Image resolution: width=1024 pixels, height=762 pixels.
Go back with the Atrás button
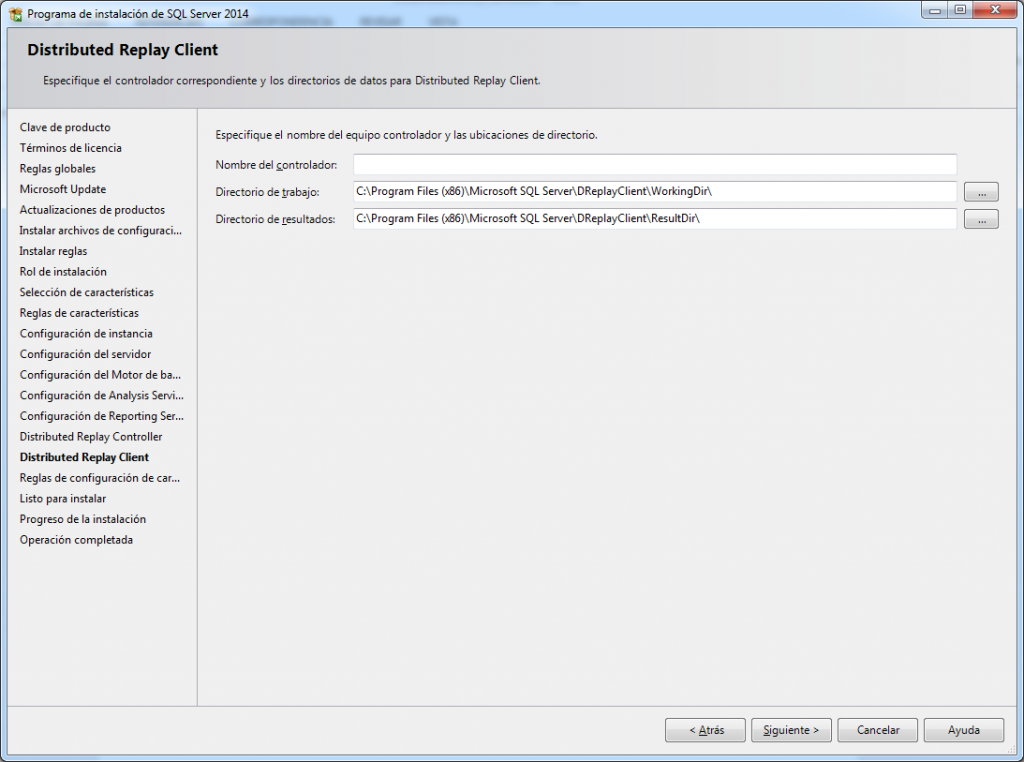[705, 730]
